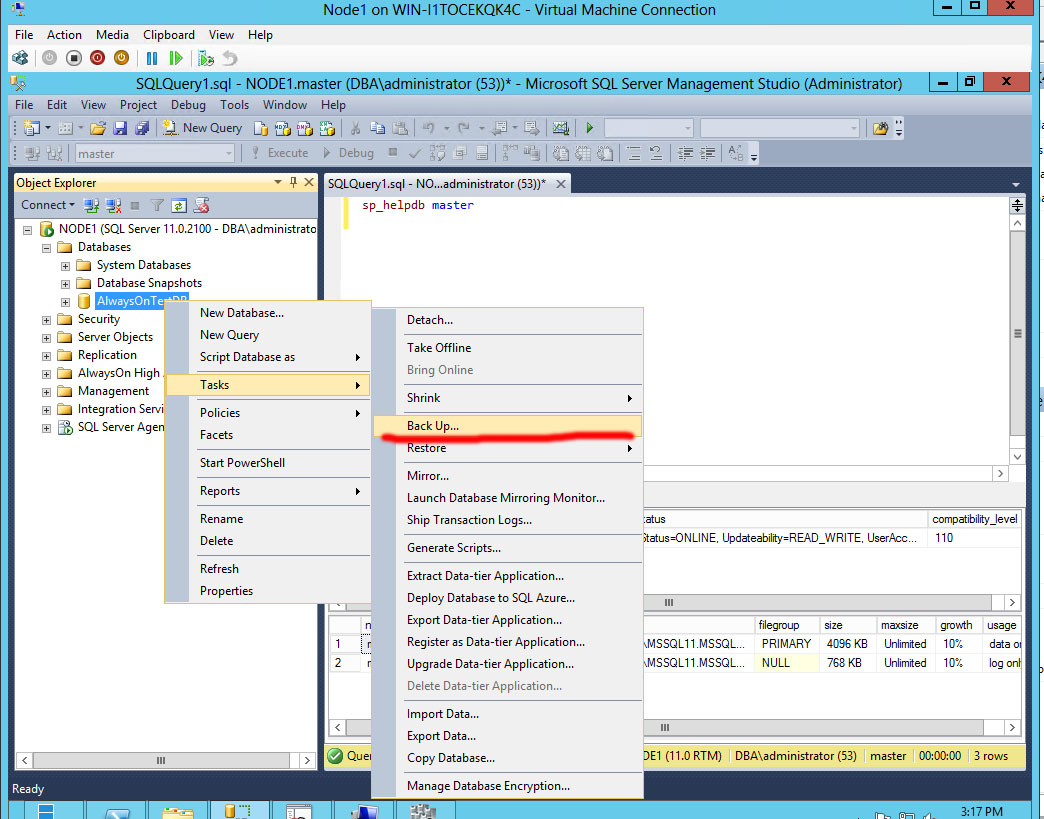Screen dimensions: 1044x819
Task: Refresh the Object Explorer tree
Action: click(x=178, y=204)
